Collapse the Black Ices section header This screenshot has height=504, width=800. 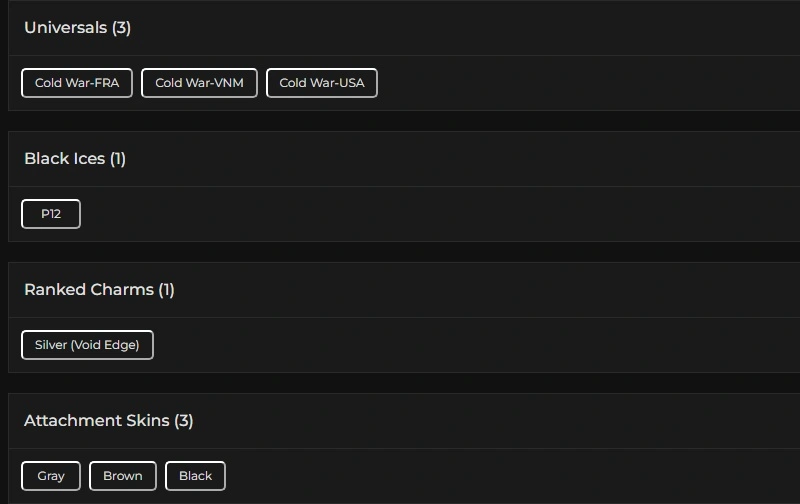(64, 159)
